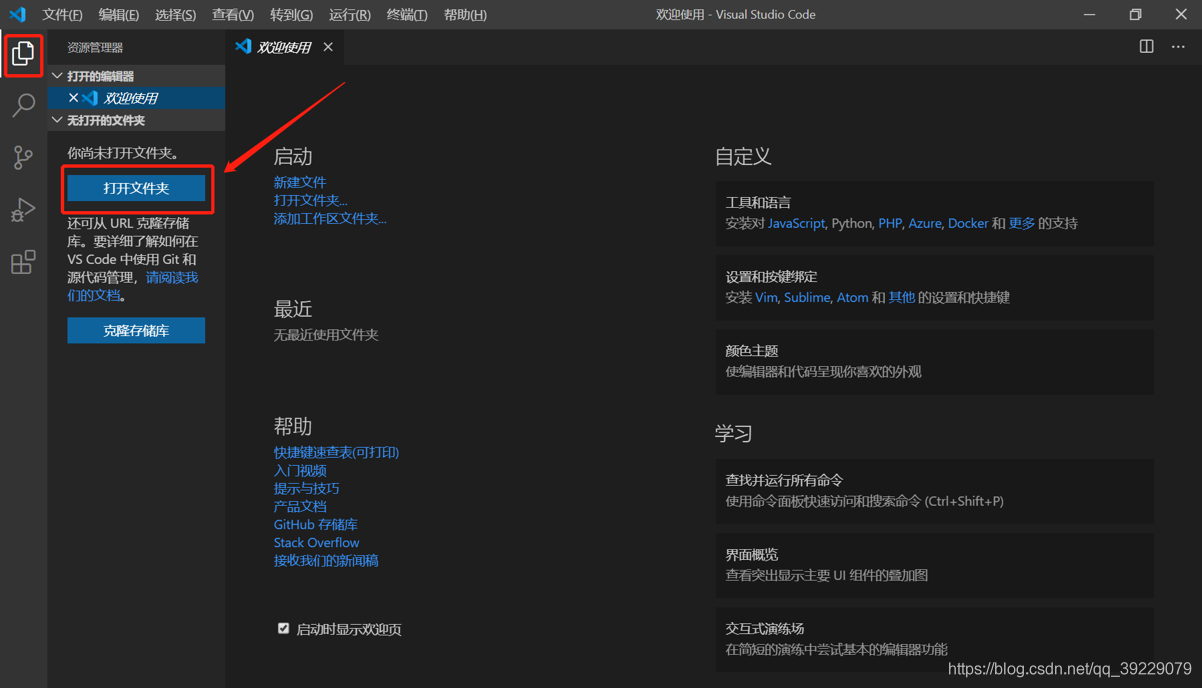This screenshot has width=1202, height=688.
Task: Open the 入门视频 link
Action: click(300, 470)
